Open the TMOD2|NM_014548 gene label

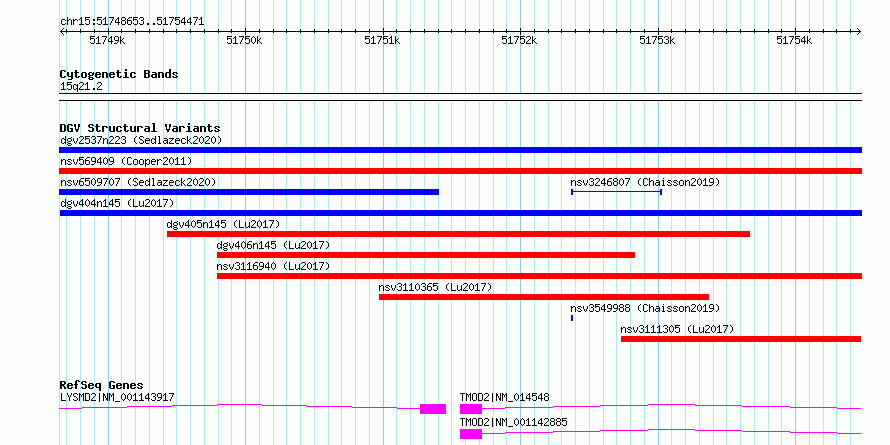505,397
